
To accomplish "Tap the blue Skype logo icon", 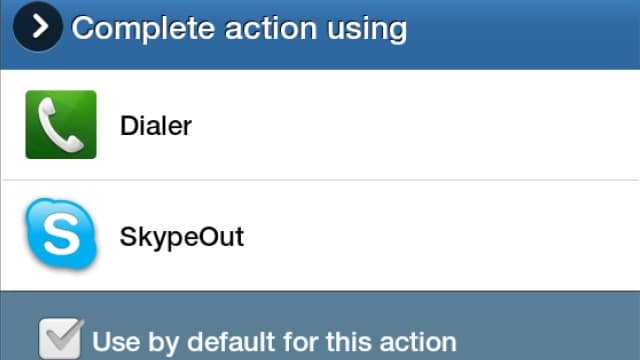I will pyautogui.click(x=61, y=234).
